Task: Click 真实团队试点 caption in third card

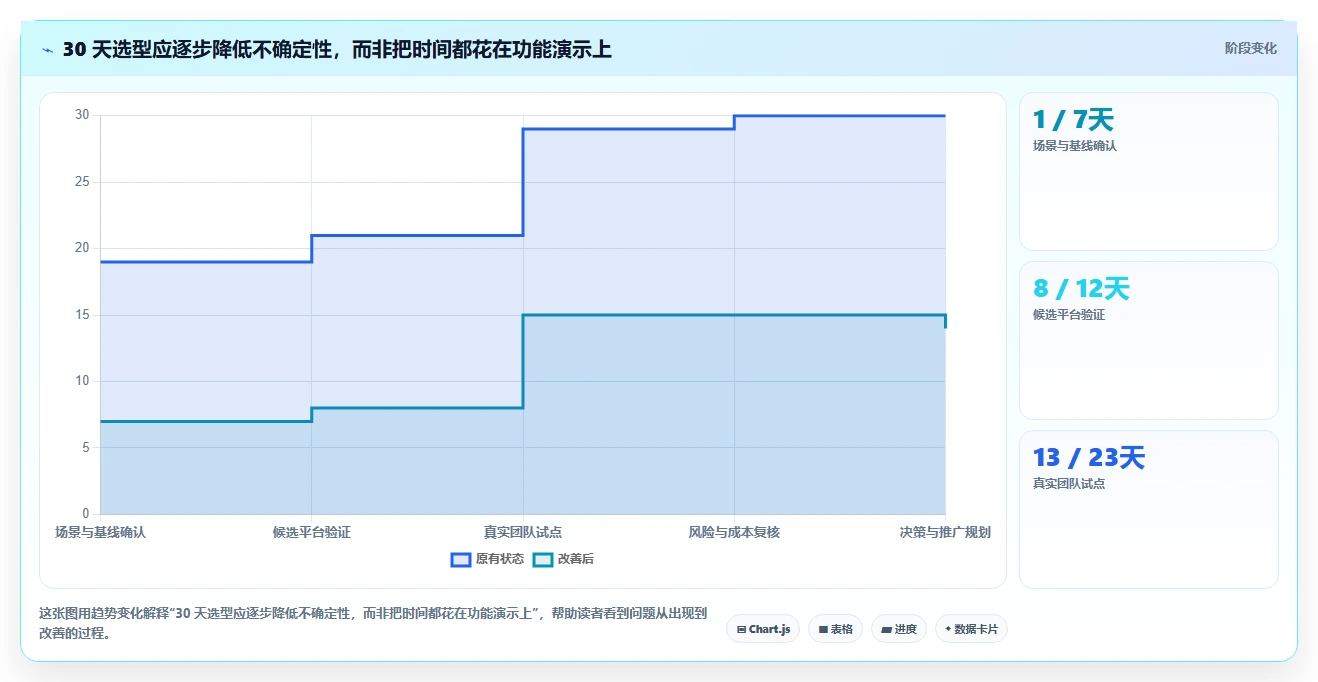Action: (1068, 484)
